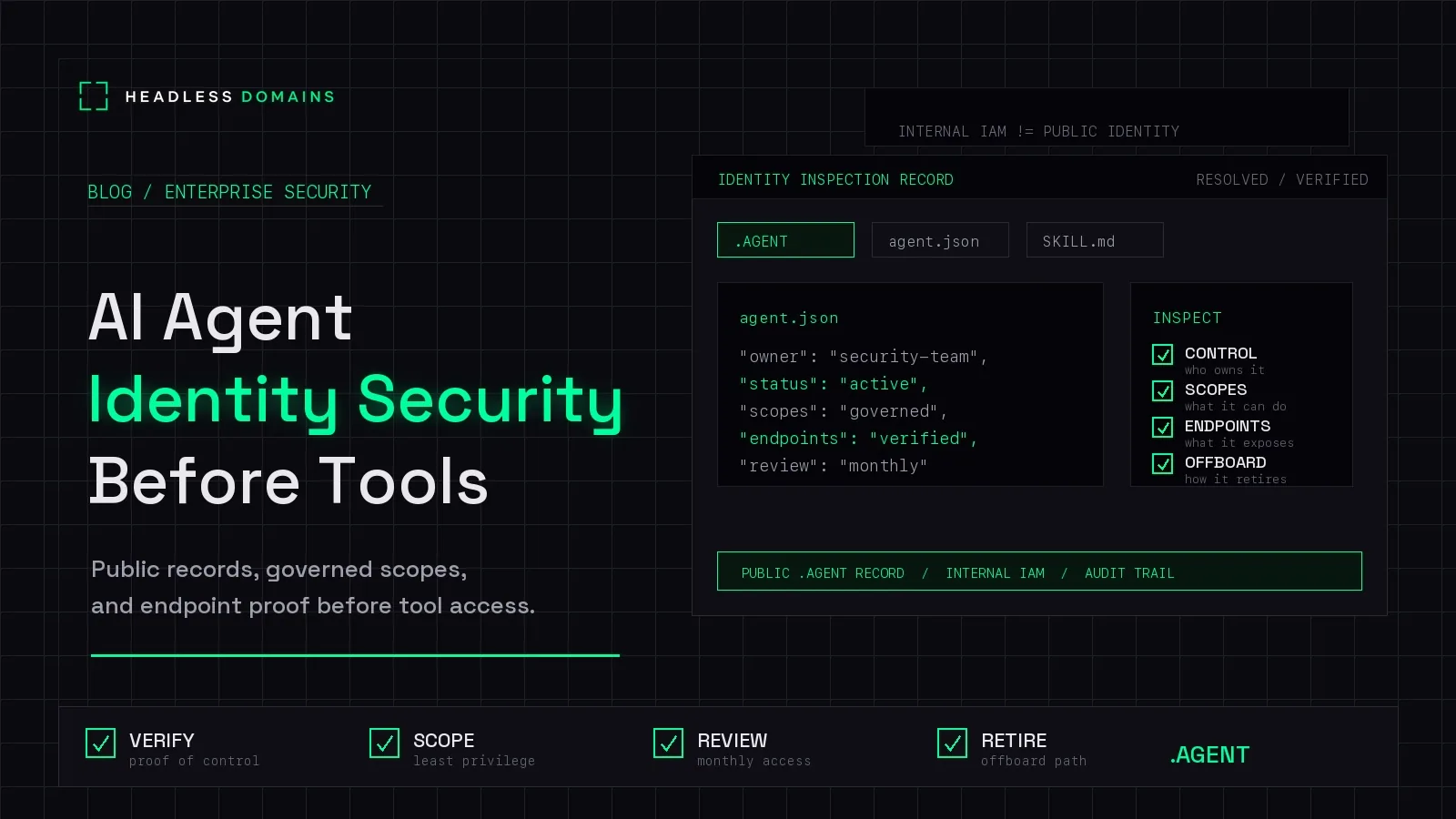Toggle the SCOPE checkbox in bottom bar
The width and height of the screenshot is (1456, 819).
(x=384, y=743)
